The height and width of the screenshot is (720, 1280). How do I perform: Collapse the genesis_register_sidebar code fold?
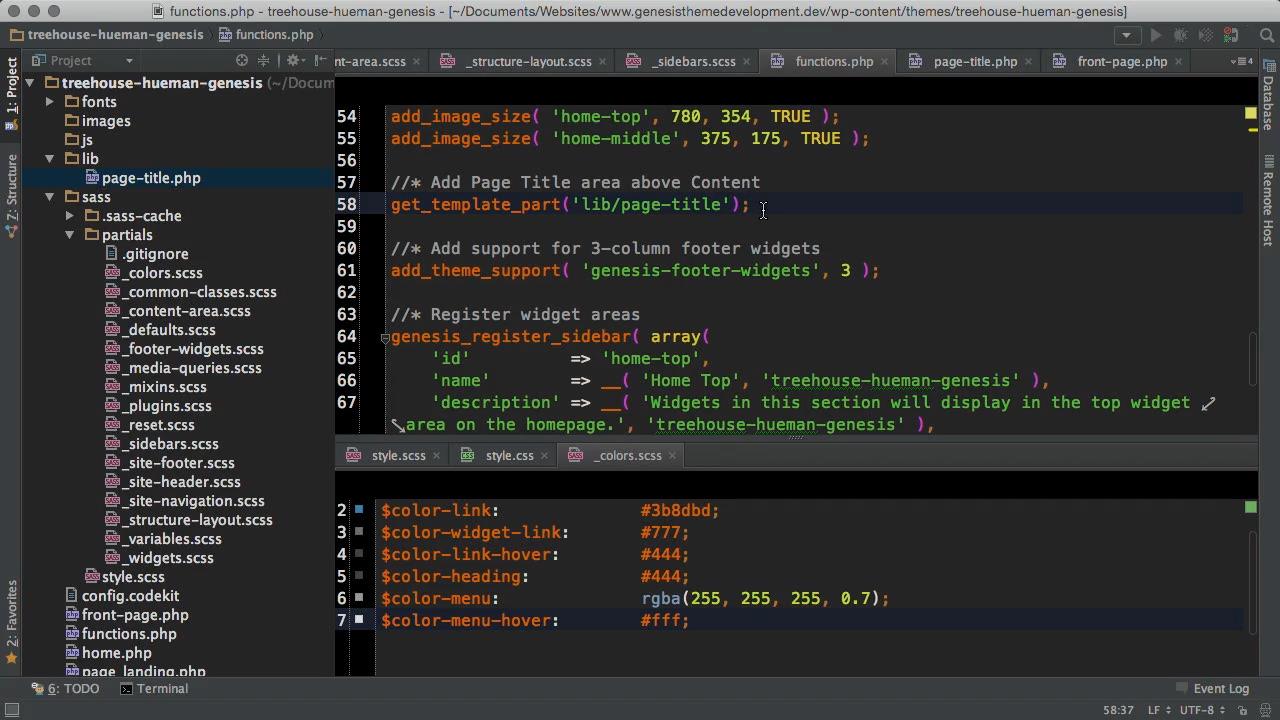pyautogui.click(x=385, y=338)
